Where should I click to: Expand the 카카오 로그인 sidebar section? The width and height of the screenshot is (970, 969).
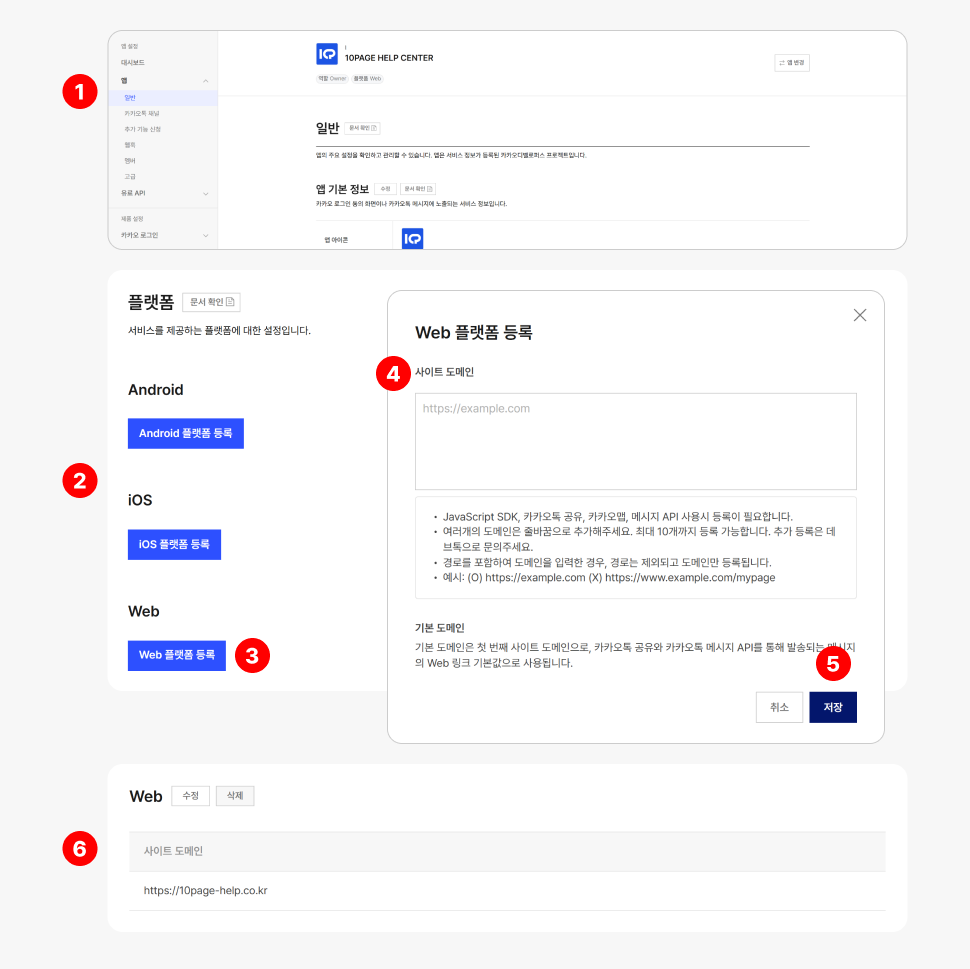pos(205,236)
